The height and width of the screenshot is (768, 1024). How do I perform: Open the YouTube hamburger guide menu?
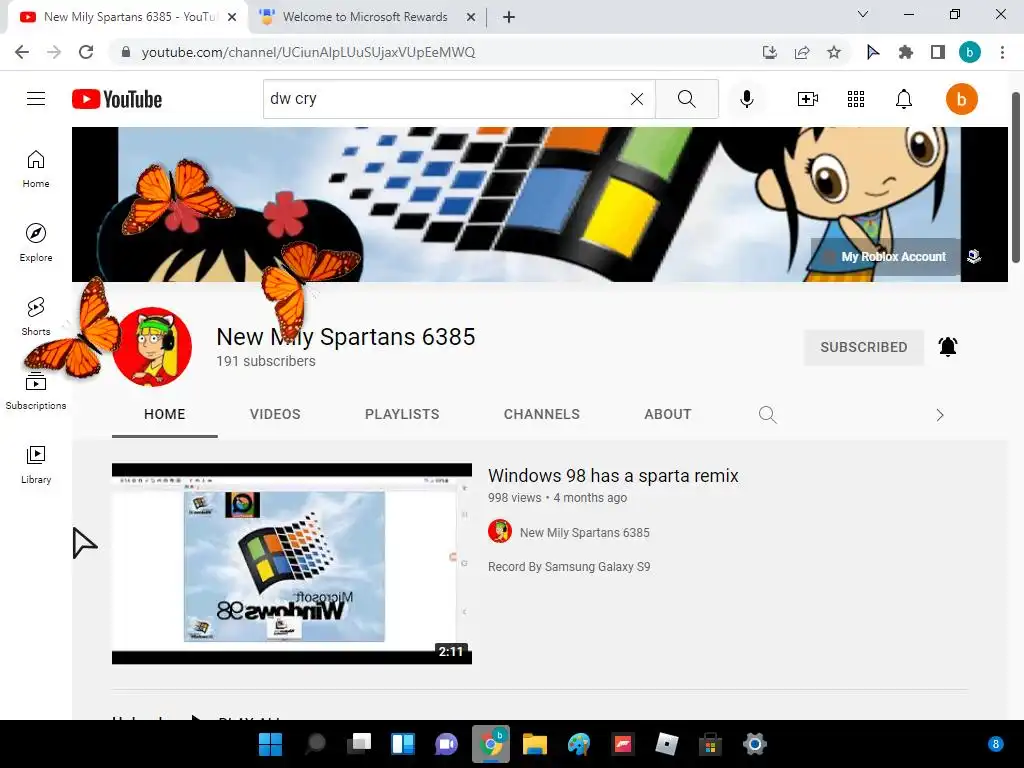click(x=36, y=99)
